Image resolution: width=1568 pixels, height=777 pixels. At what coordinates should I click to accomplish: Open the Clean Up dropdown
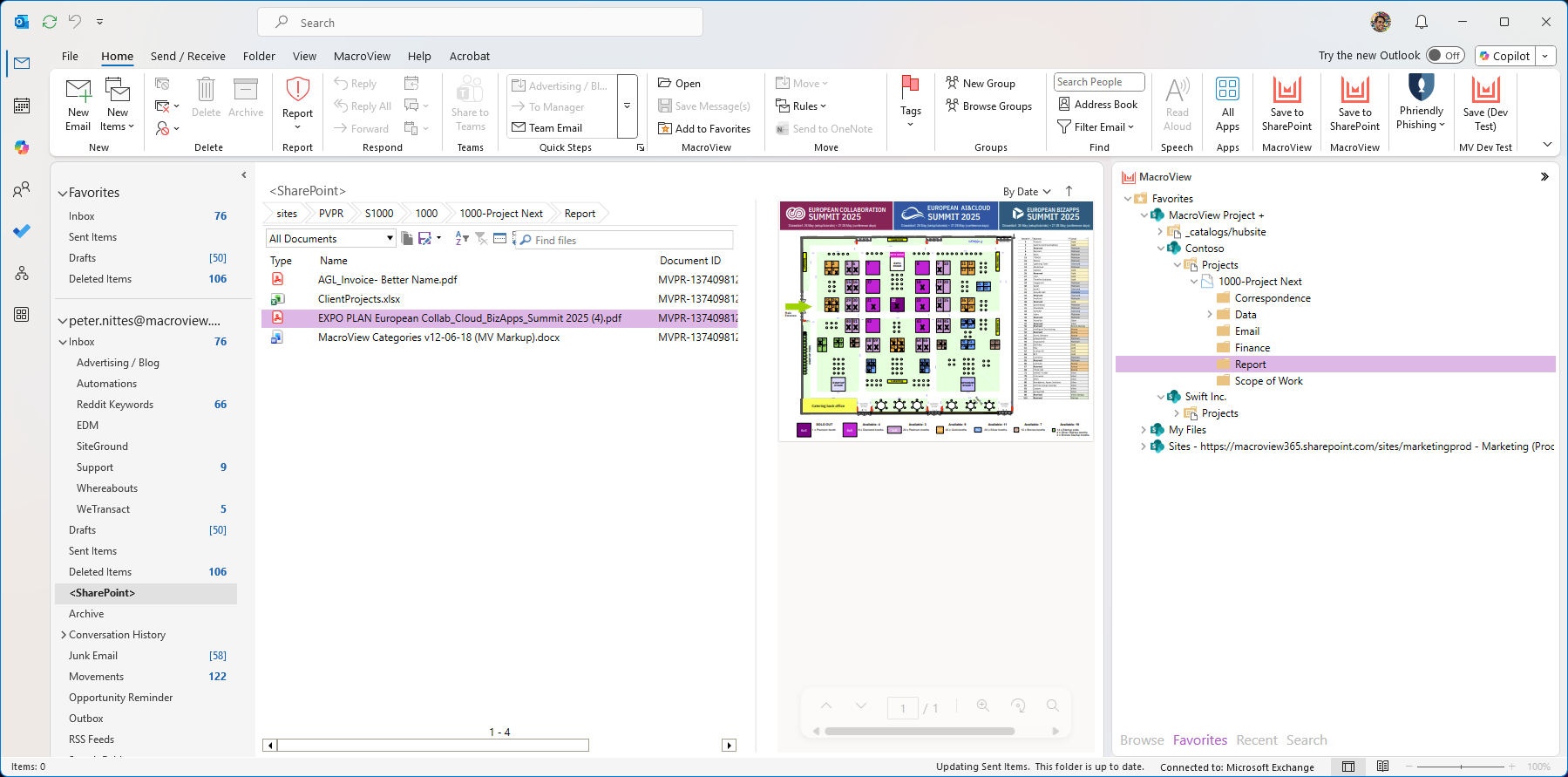click(x=166, y=106)
